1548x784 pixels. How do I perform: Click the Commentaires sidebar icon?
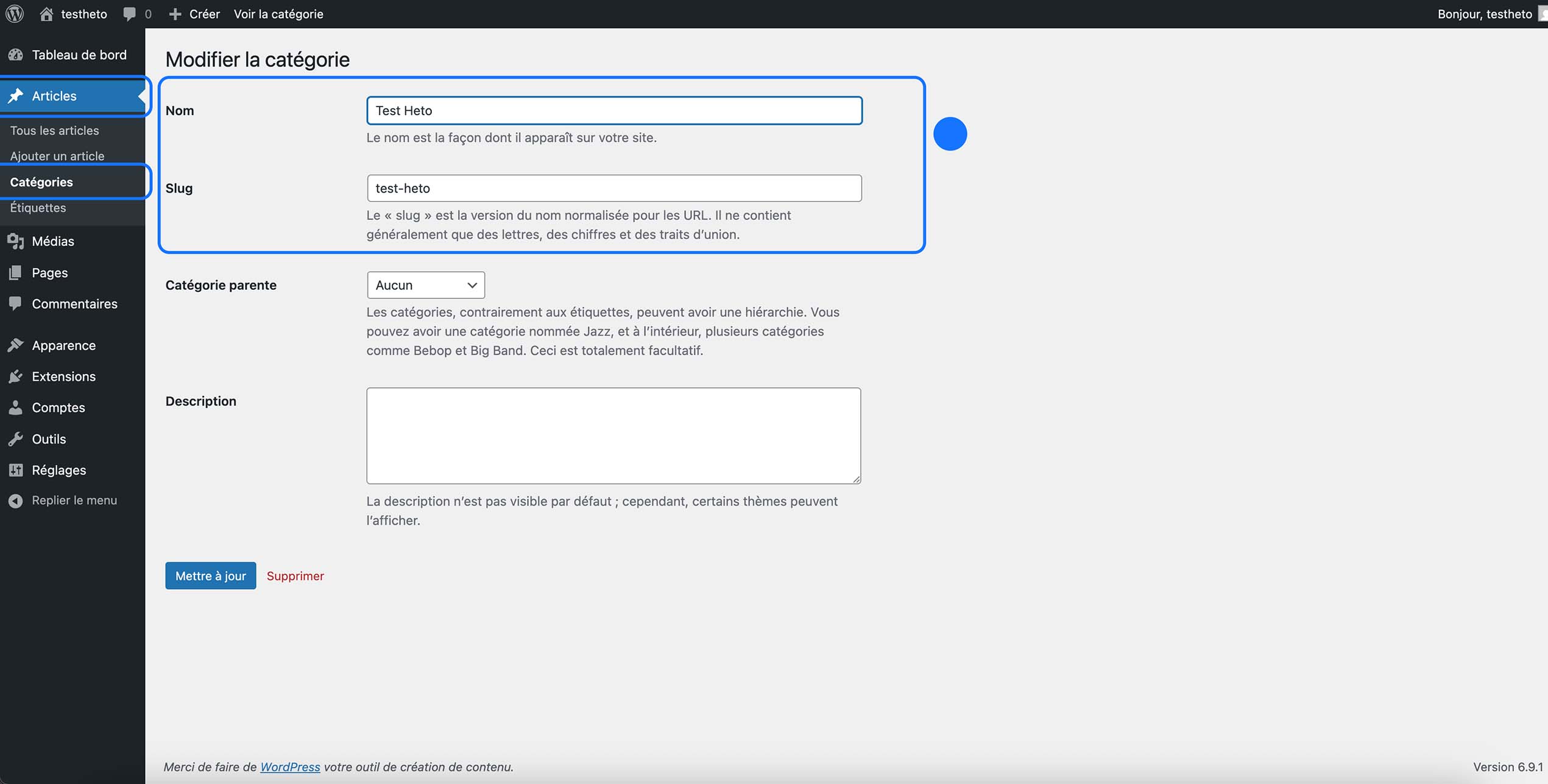click(x=15, y=303)
